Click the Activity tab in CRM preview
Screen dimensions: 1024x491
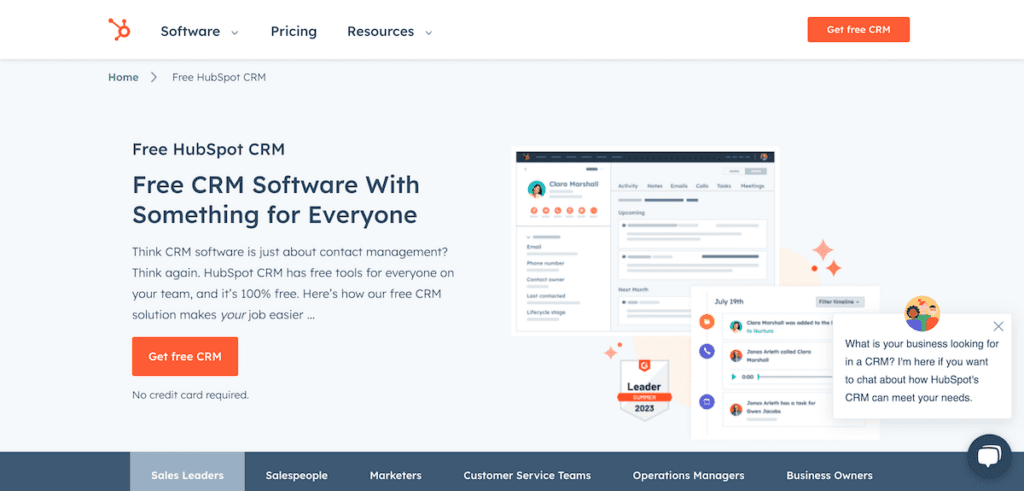(x=628, y=186)
